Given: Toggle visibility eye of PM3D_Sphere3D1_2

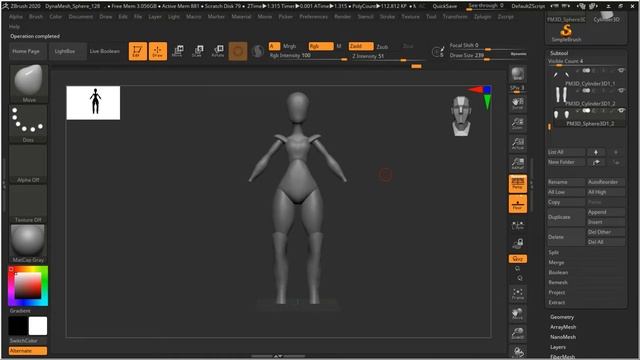Looking at the screenshot, I should pos(621,110).
